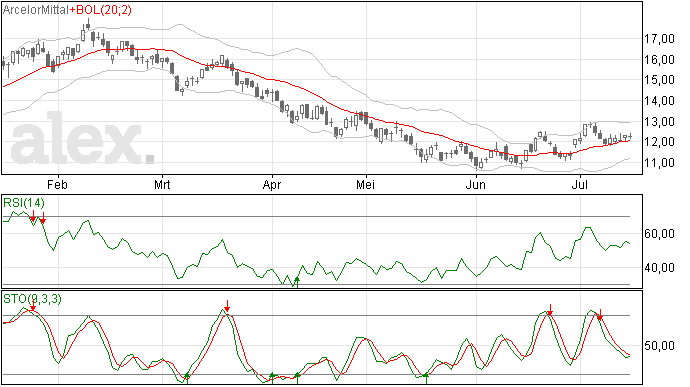Click the 15,00 price axis label

(x=659, y=80)
